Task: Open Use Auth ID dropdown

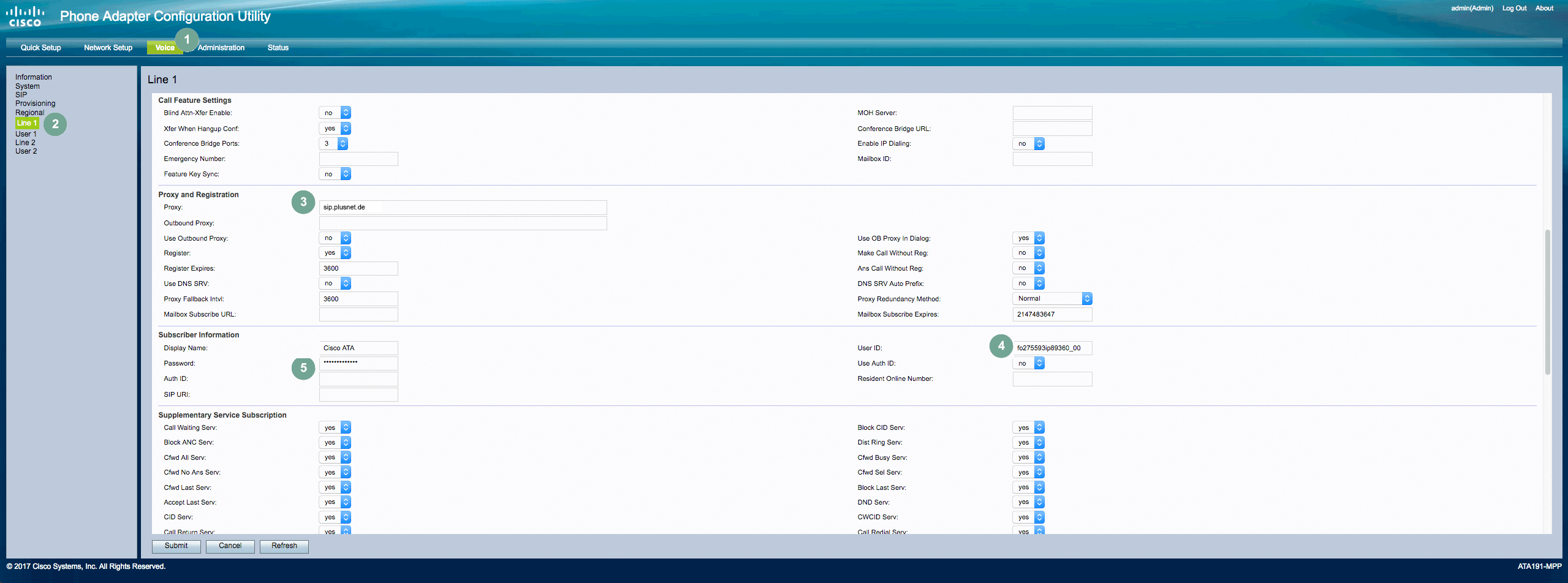Action: [1029, 363]
